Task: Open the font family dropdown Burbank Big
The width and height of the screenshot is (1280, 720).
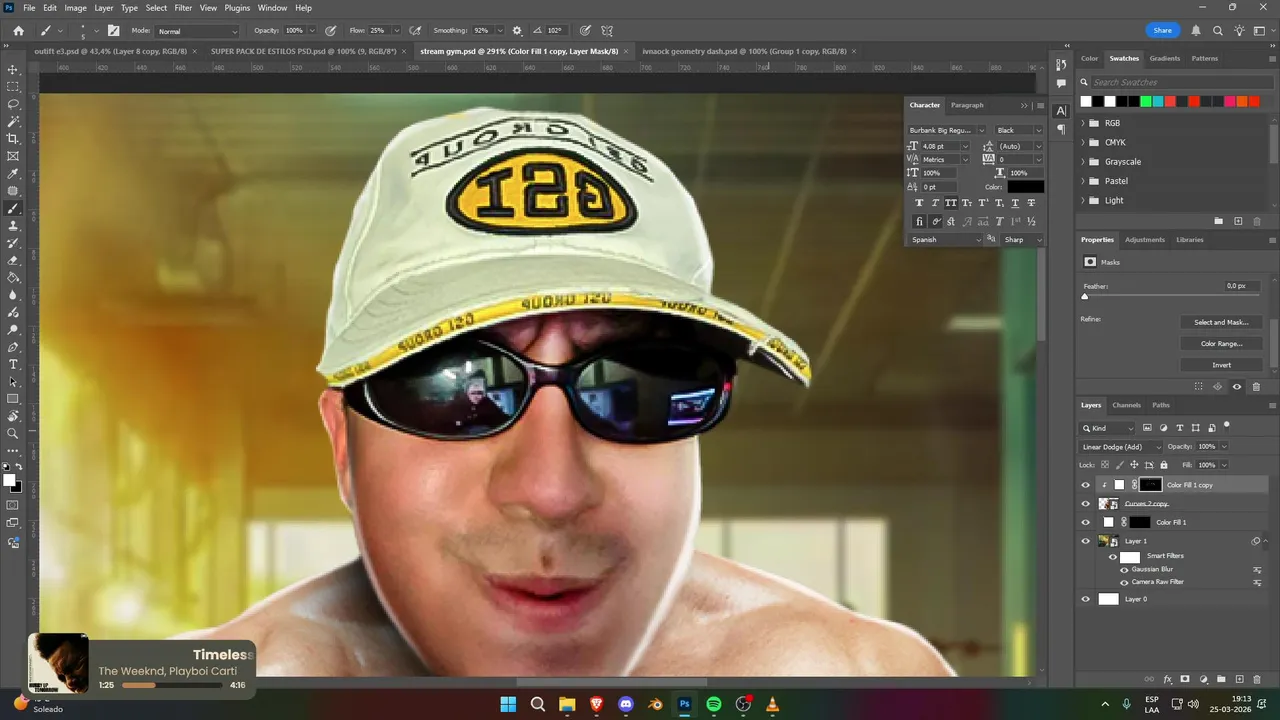Action: point(946,130)
